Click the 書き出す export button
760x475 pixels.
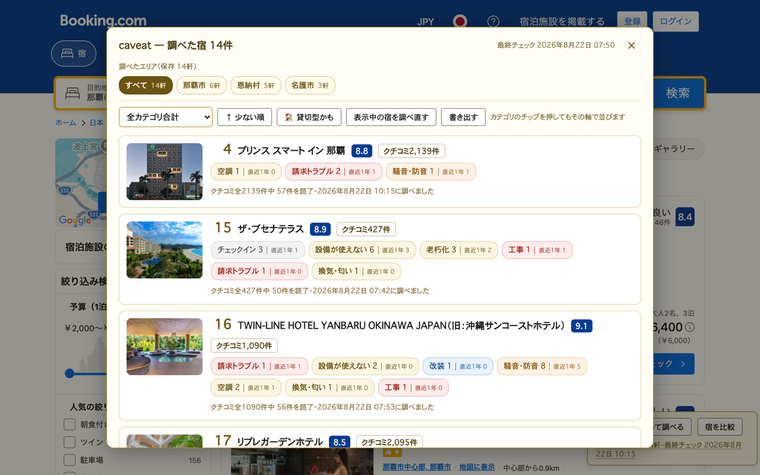pyautogui.click(x=463, y=117)
